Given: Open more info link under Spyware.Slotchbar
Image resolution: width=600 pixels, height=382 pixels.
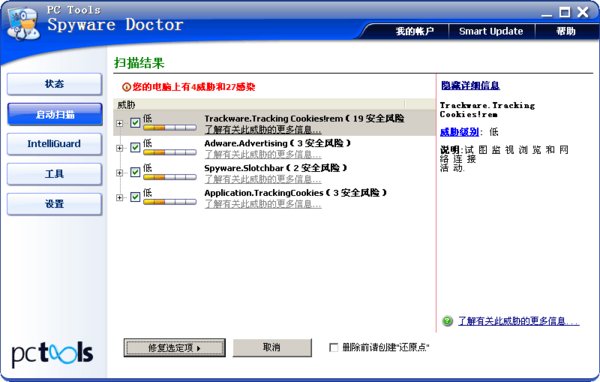Looking at the screenshot, I should click(263, 179).
